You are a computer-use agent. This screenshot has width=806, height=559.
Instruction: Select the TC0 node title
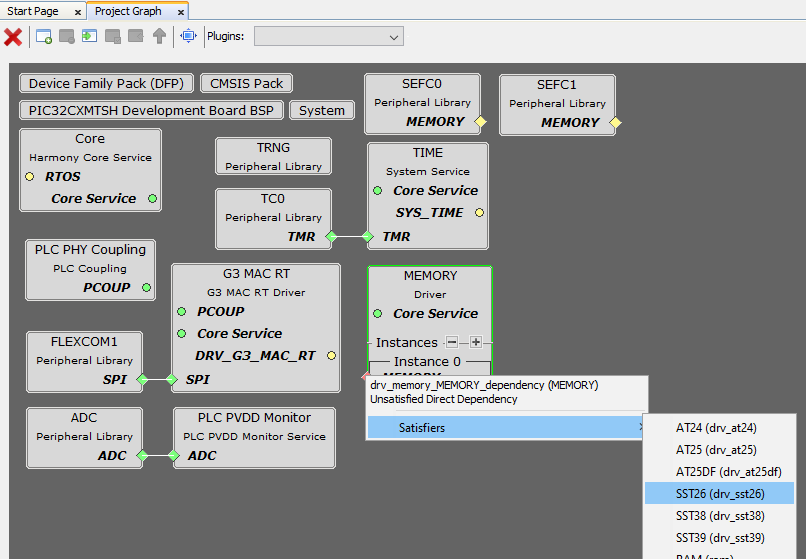pos(272,199)
